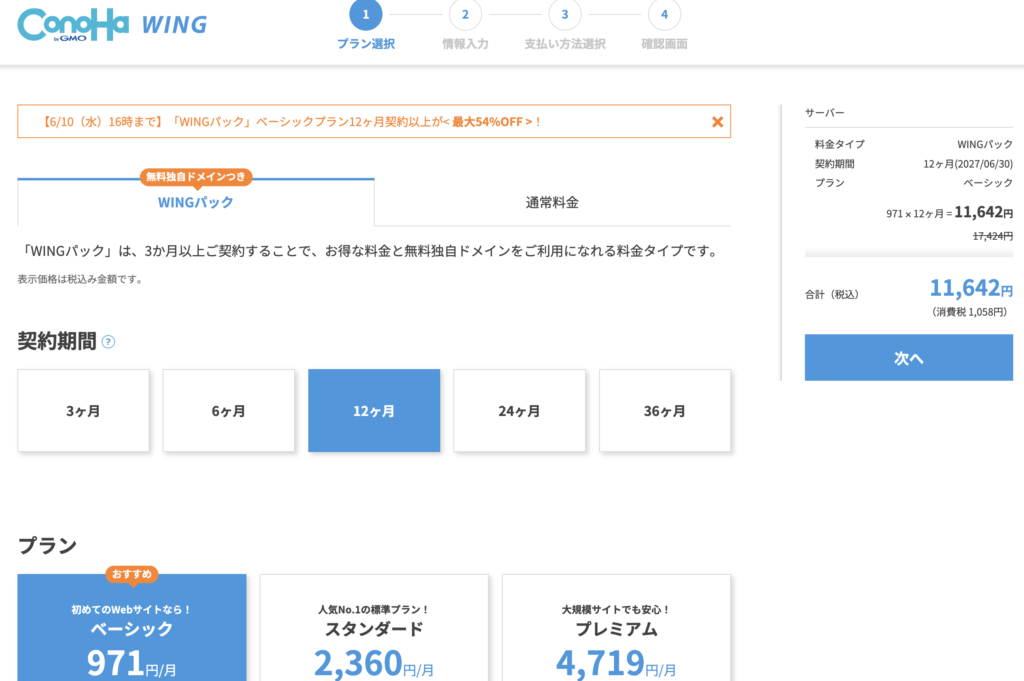Select step 1 プラン選択 circle
This screenshot has width=1024, height=681.
(x=366, y=14)
